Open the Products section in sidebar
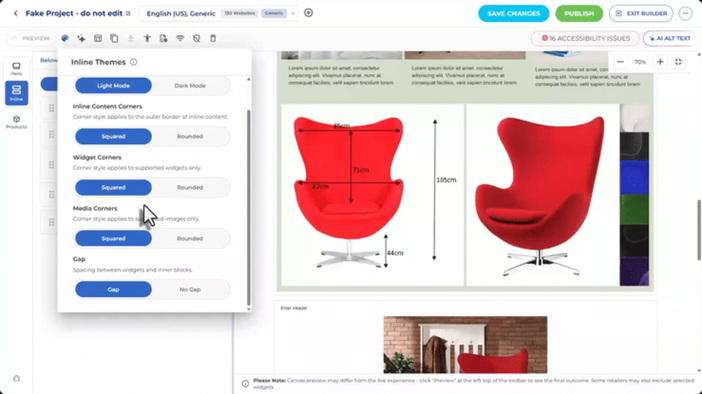Screen dimensions: 702x394 17,122
